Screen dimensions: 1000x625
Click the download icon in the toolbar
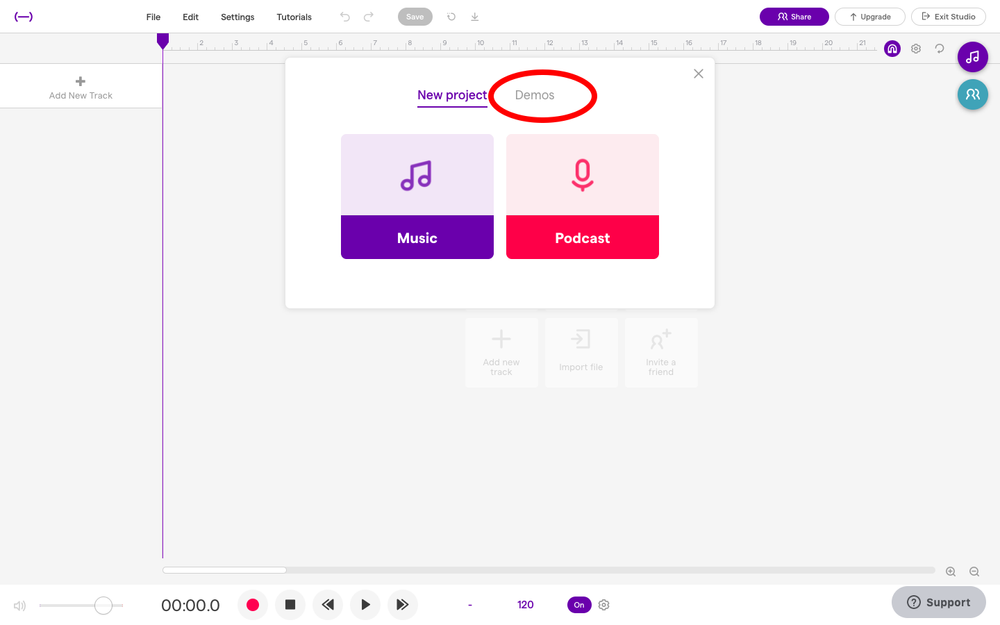click(474, 16)
